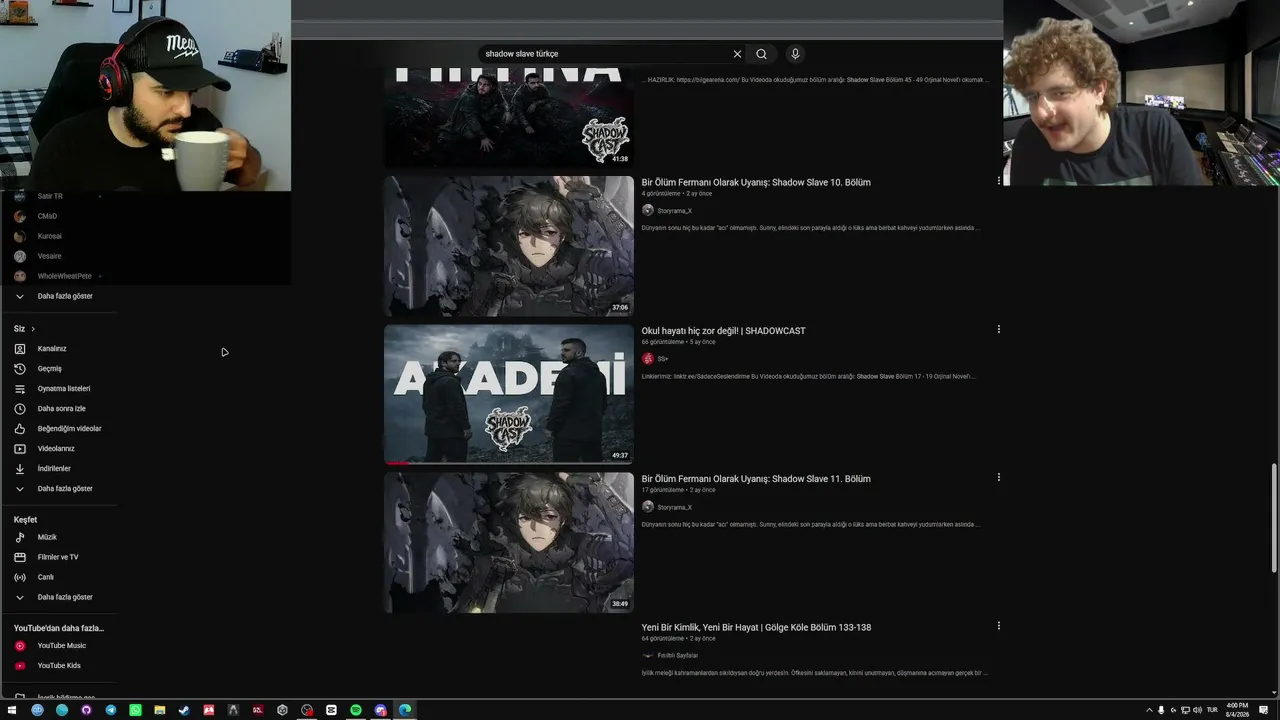Open more options for Okul hayatı hiç zor değil
The height and width of the screenshot is (720, 1280).
tap(998, 329)
